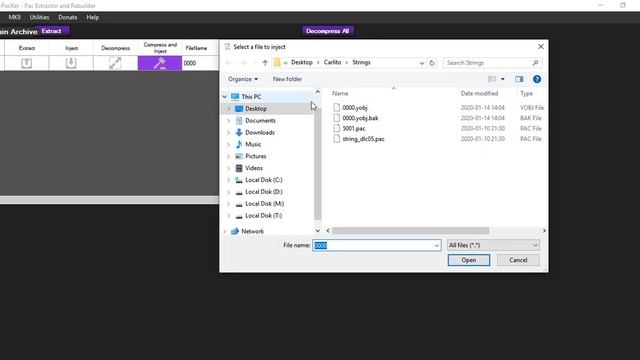Go up one folder level in dialog
640x360 pixels.
(x=265, y=63)
